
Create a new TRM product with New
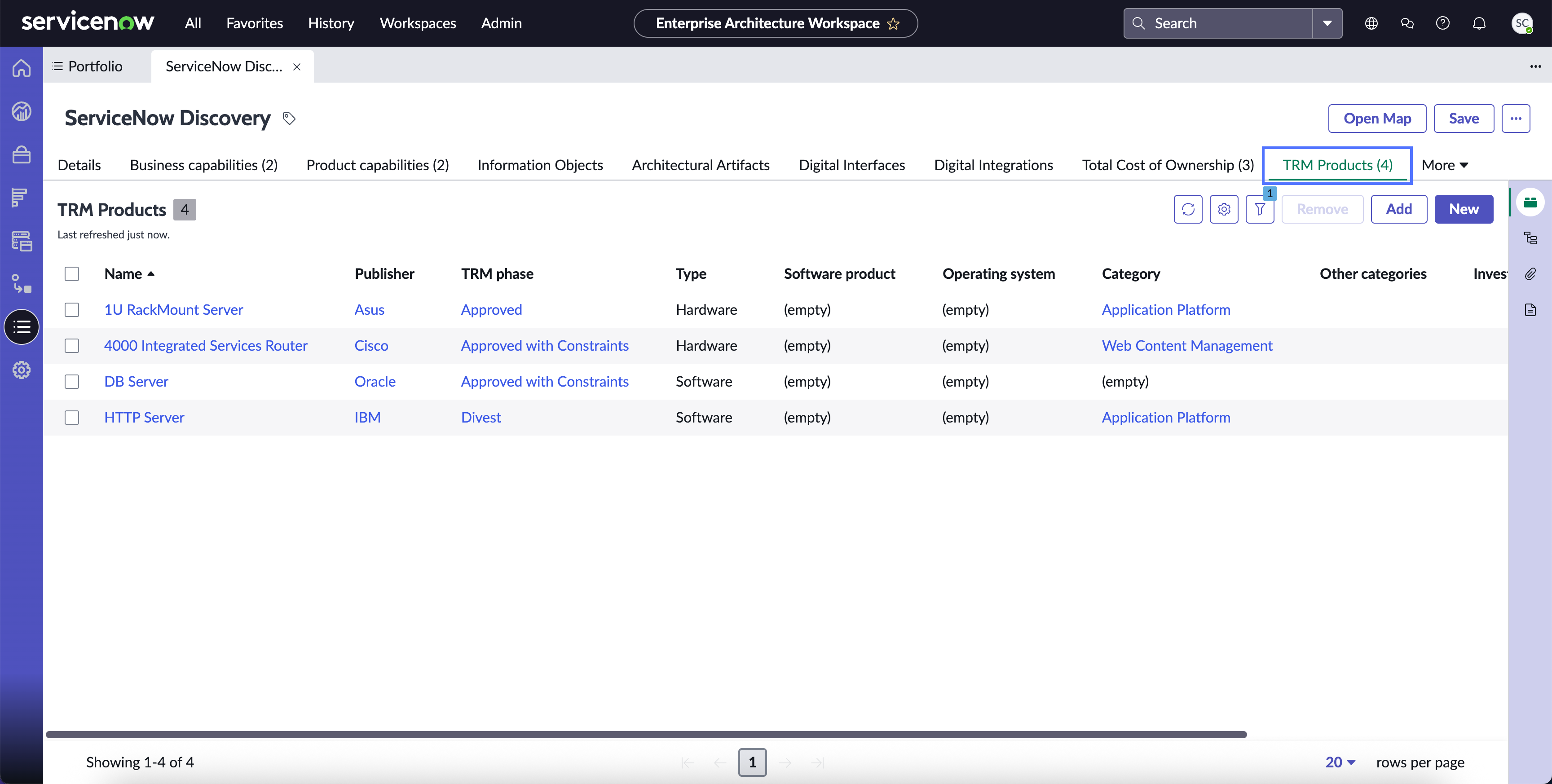point(1464,209)
